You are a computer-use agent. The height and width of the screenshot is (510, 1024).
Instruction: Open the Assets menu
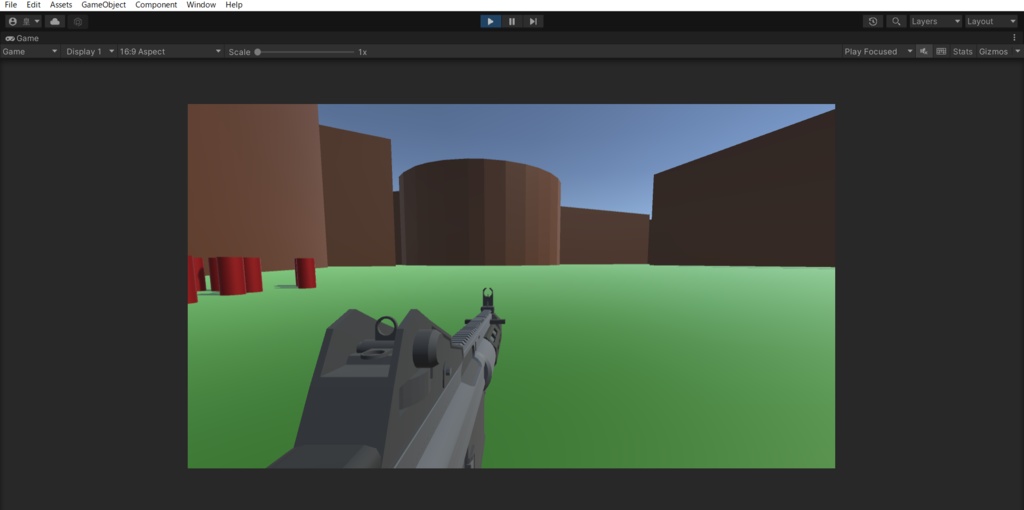pos(61,5)
